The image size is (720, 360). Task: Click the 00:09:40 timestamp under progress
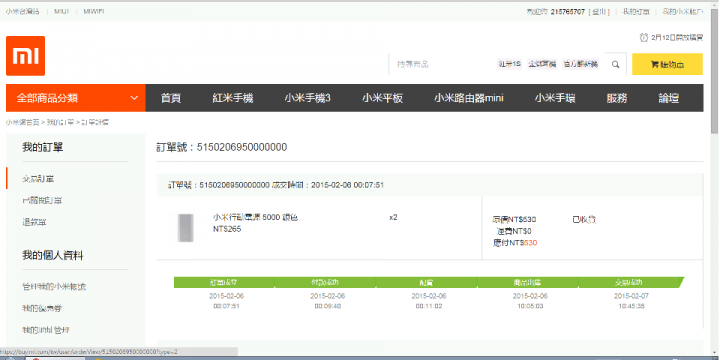tap(327, 306)
